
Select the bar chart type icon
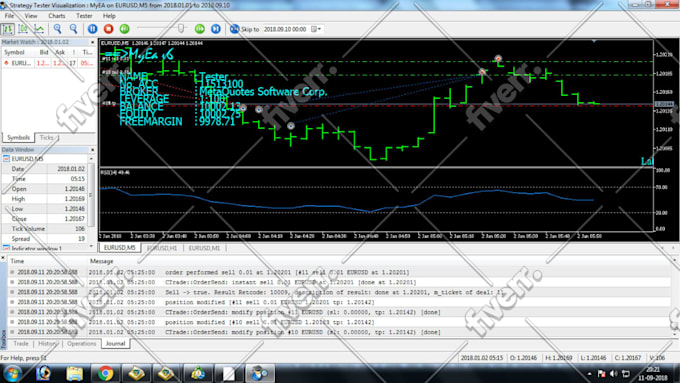8,29
